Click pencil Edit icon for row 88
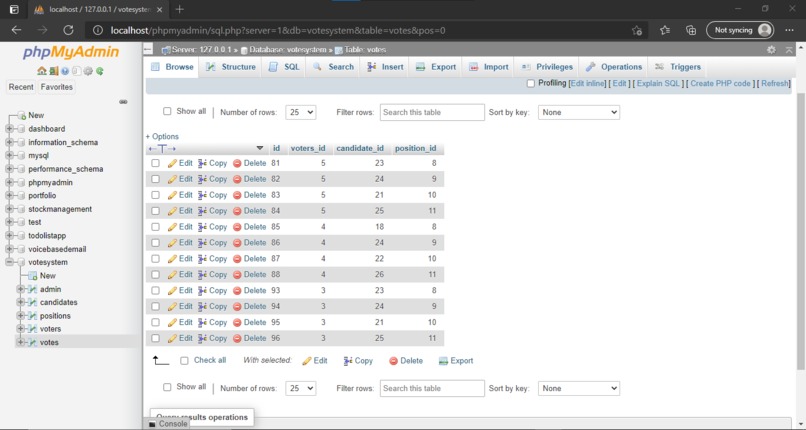Viewport: 806px width, 430px height. (172, 275)
